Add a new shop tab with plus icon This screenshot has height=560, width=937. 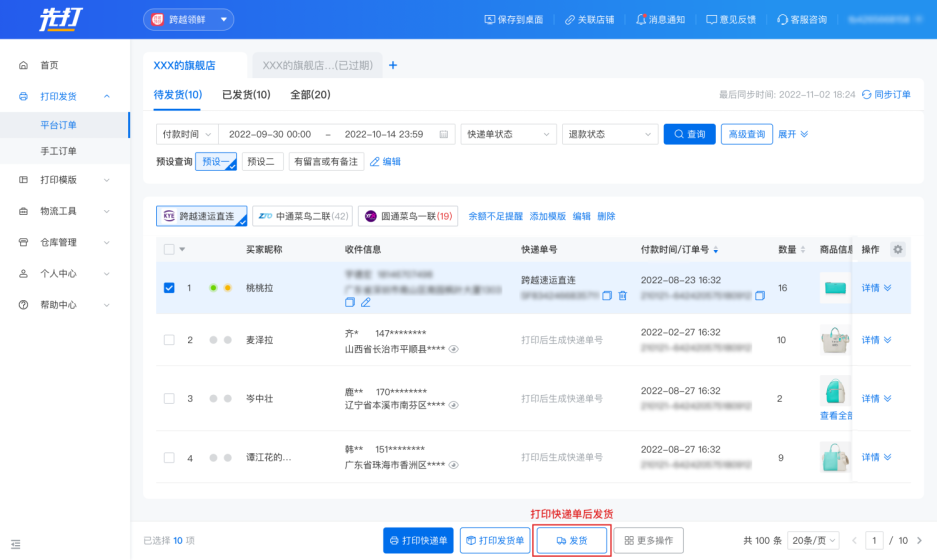[x=393, y=66]
